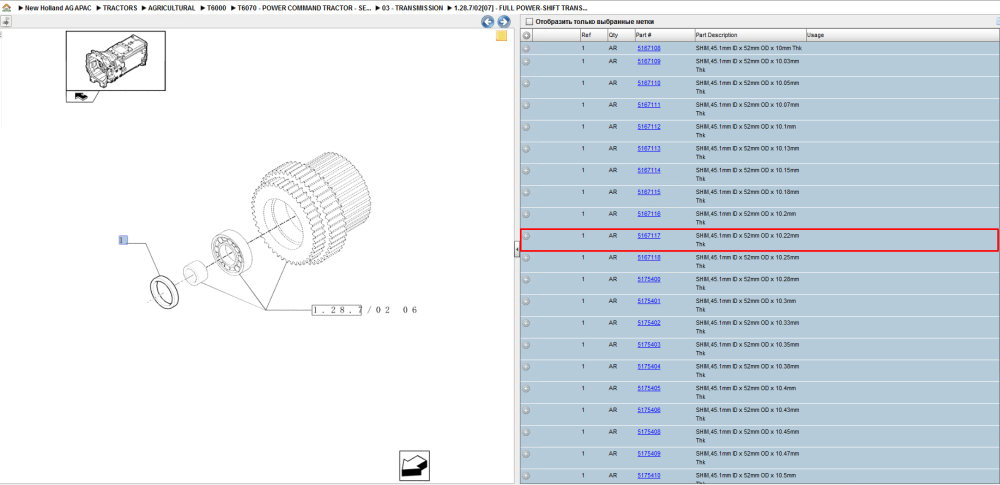Viewport: 1000px width, 485px height.
Task: Click the large arrow icon at diagram bottom
Action: point(415,465)
